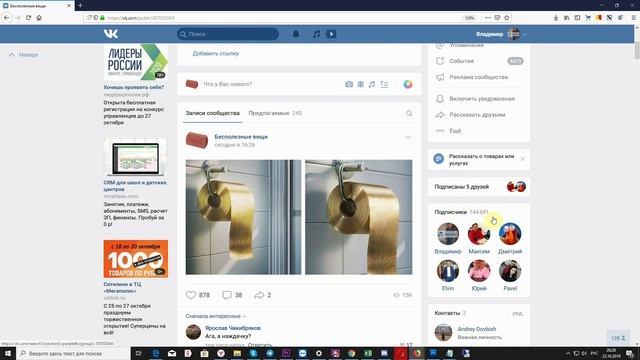640x360 pixels.
Task: Switch to Предлагаемые tab
Action: pyautogui.click(x=275, y=113)
